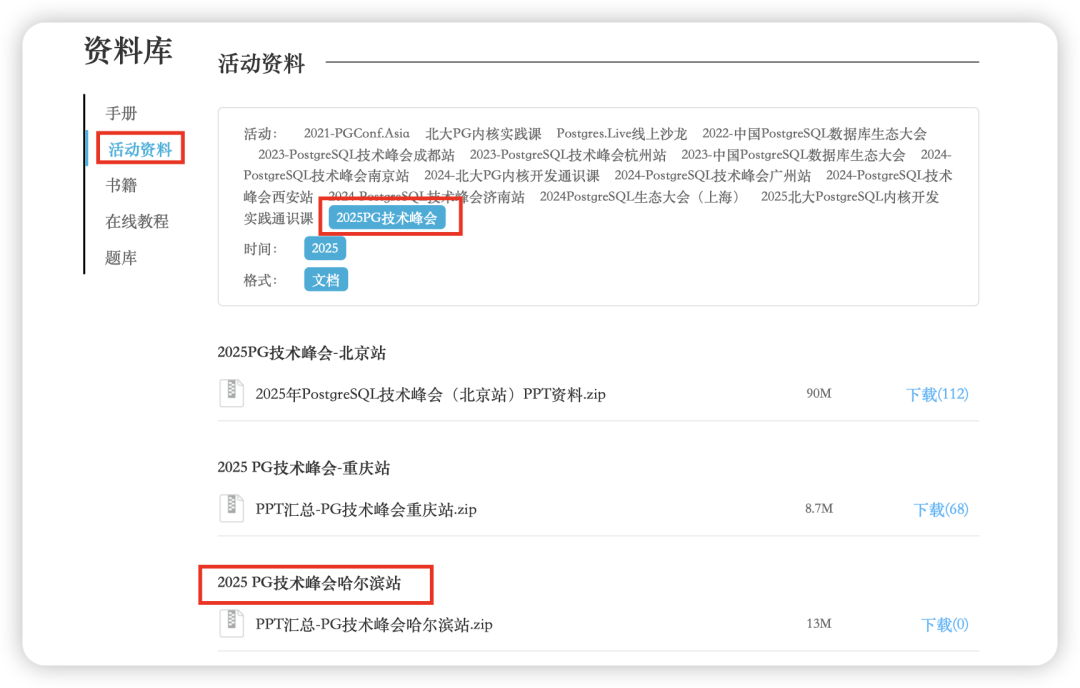Download the 重庆站 file via 下载(68)
1080x688 pixels.
pos(941,509)
